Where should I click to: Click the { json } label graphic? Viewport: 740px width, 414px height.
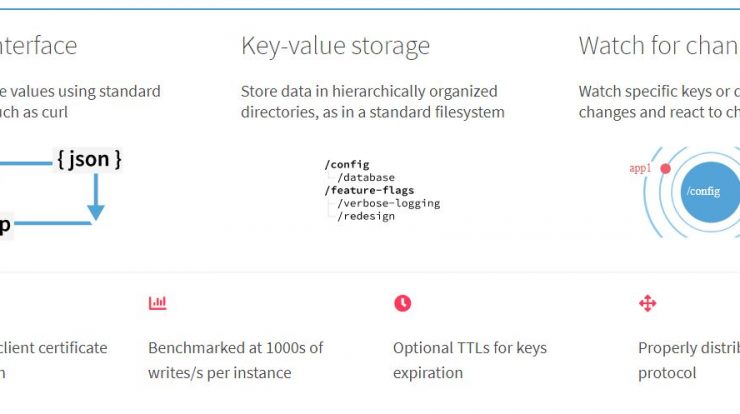click(89, 159)
